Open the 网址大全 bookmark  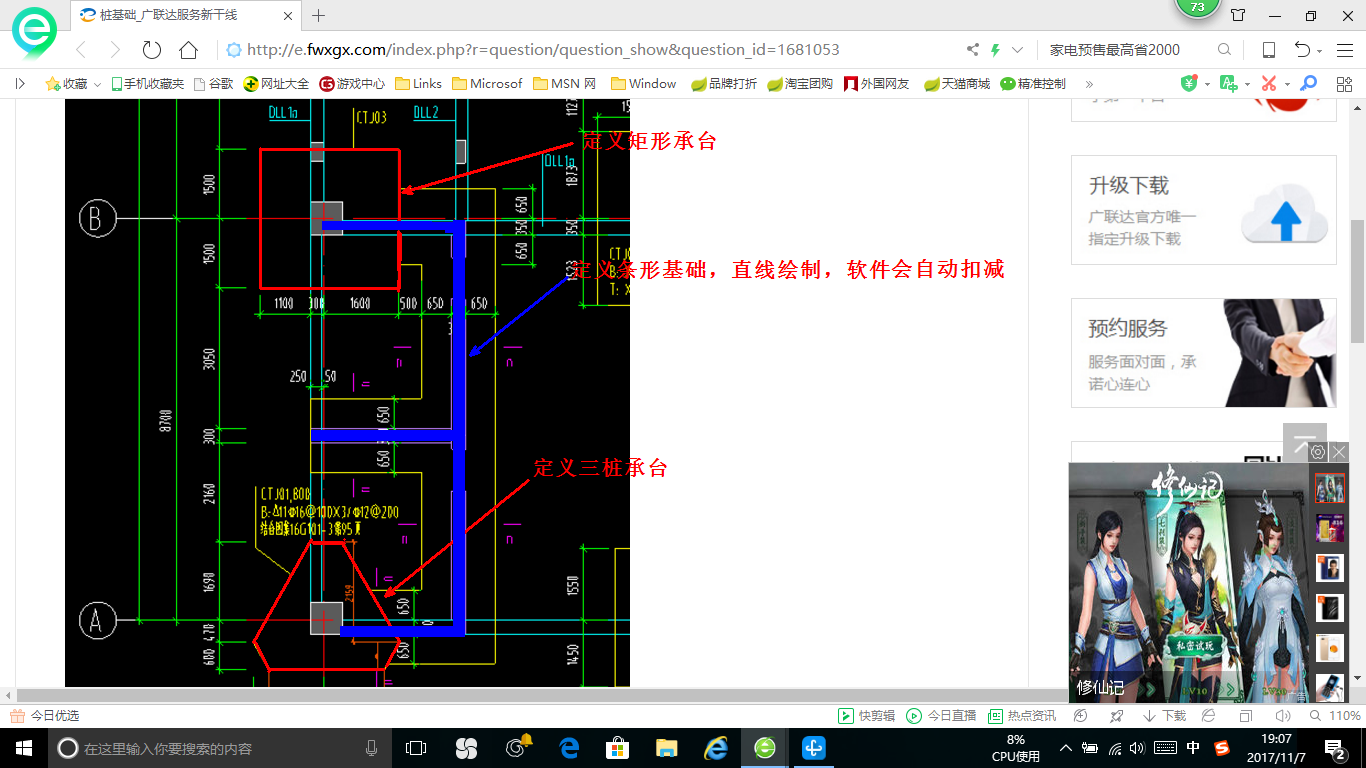[276, 84]
